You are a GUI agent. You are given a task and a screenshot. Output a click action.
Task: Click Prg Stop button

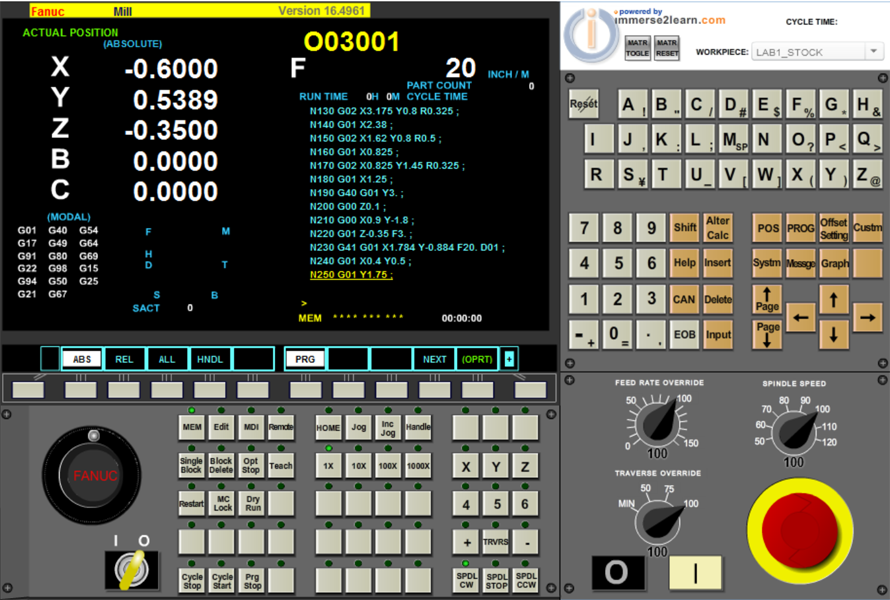click(x=253, y=580)
